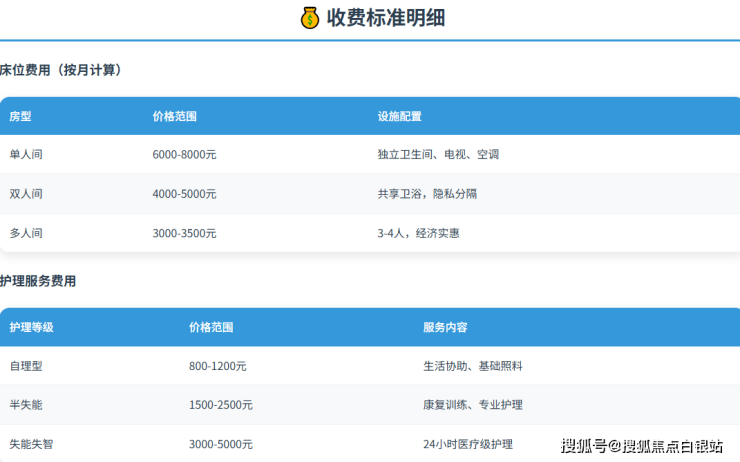Viewport: 740px width, 462px height.
Task: Click the 6000-8000元 price cell
Action: [184, 155]
